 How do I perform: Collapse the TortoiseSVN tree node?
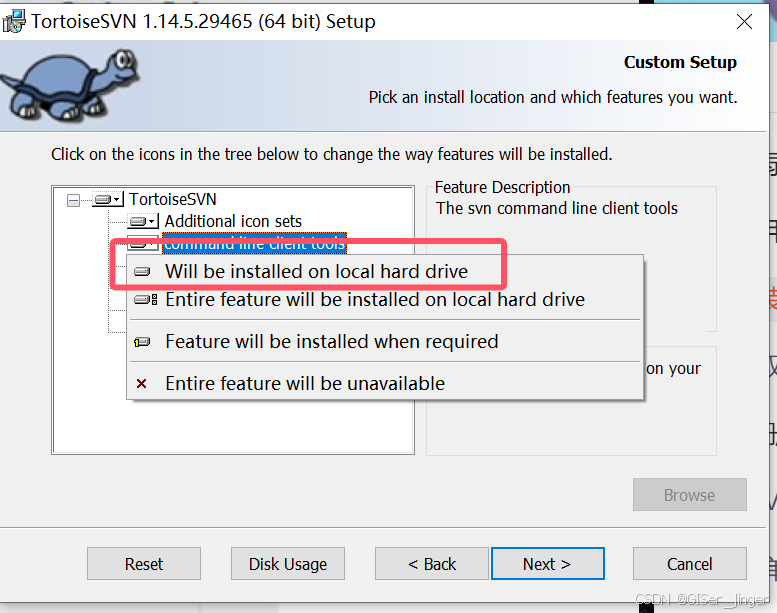click(x=73, y=200)
